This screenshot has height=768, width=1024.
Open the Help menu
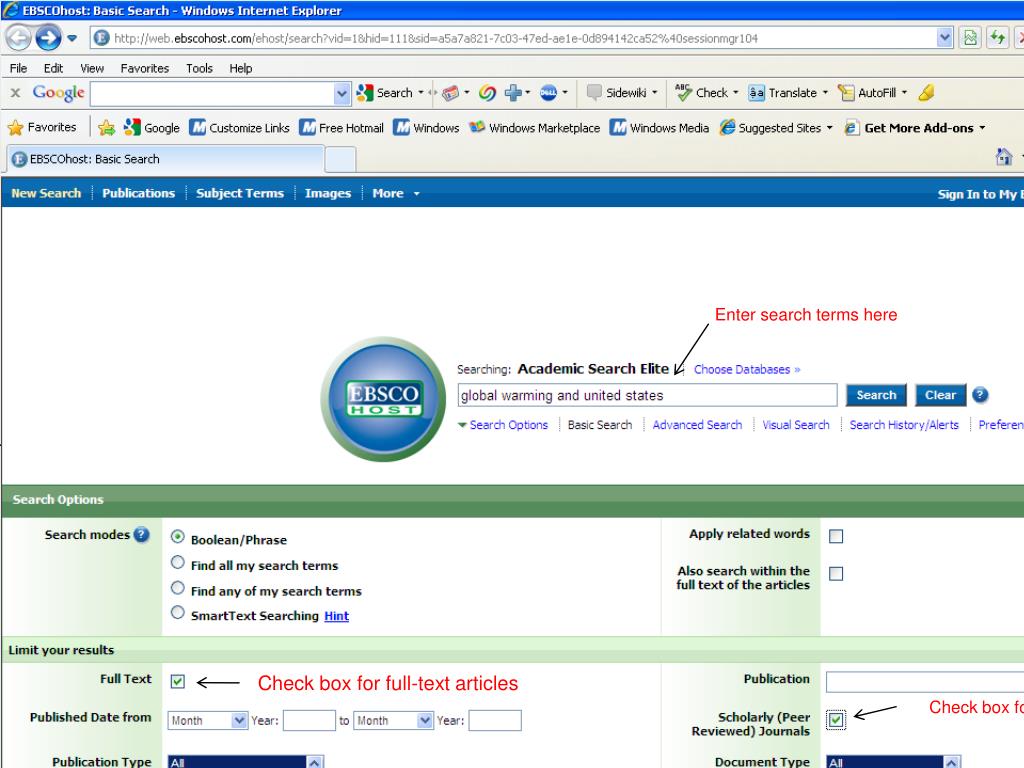point(240,68)
